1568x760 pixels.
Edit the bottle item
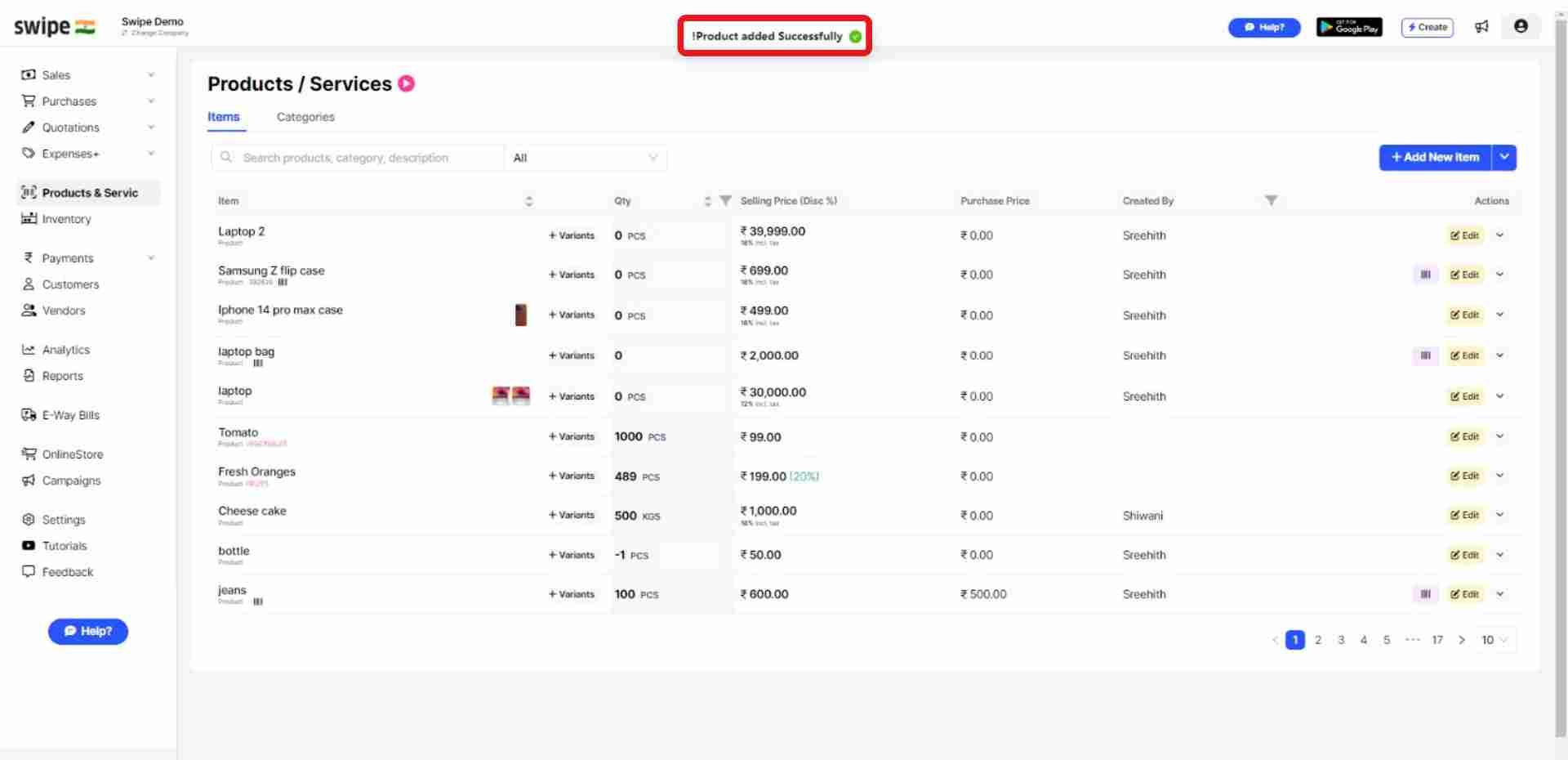tap(1465, 555)
